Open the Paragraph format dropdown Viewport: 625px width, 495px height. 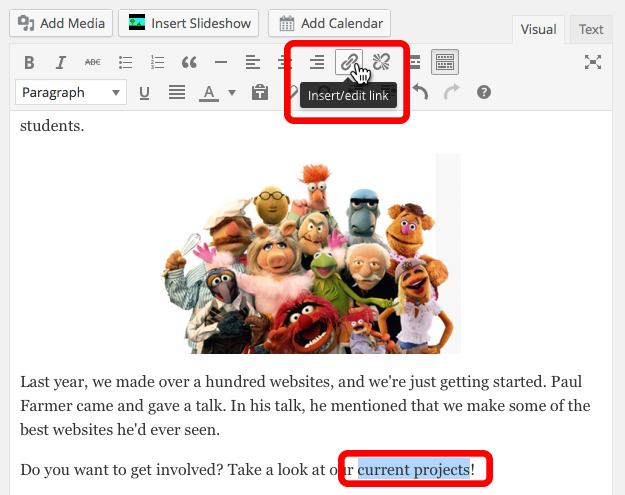coord(71,93)
